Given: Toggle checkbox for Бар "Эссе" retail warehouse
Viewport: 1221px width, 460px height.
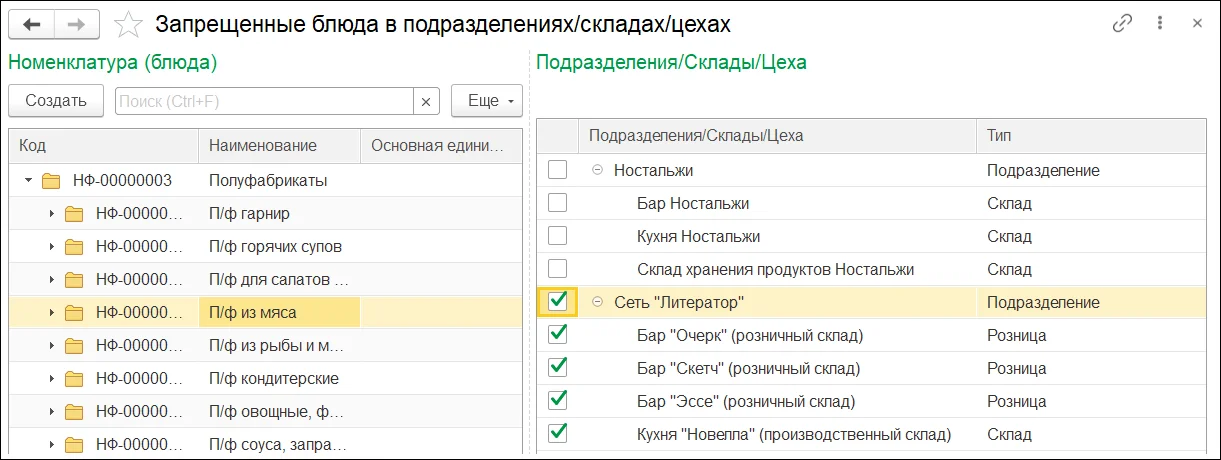Looking at the screenshot, I should (558, 400).
